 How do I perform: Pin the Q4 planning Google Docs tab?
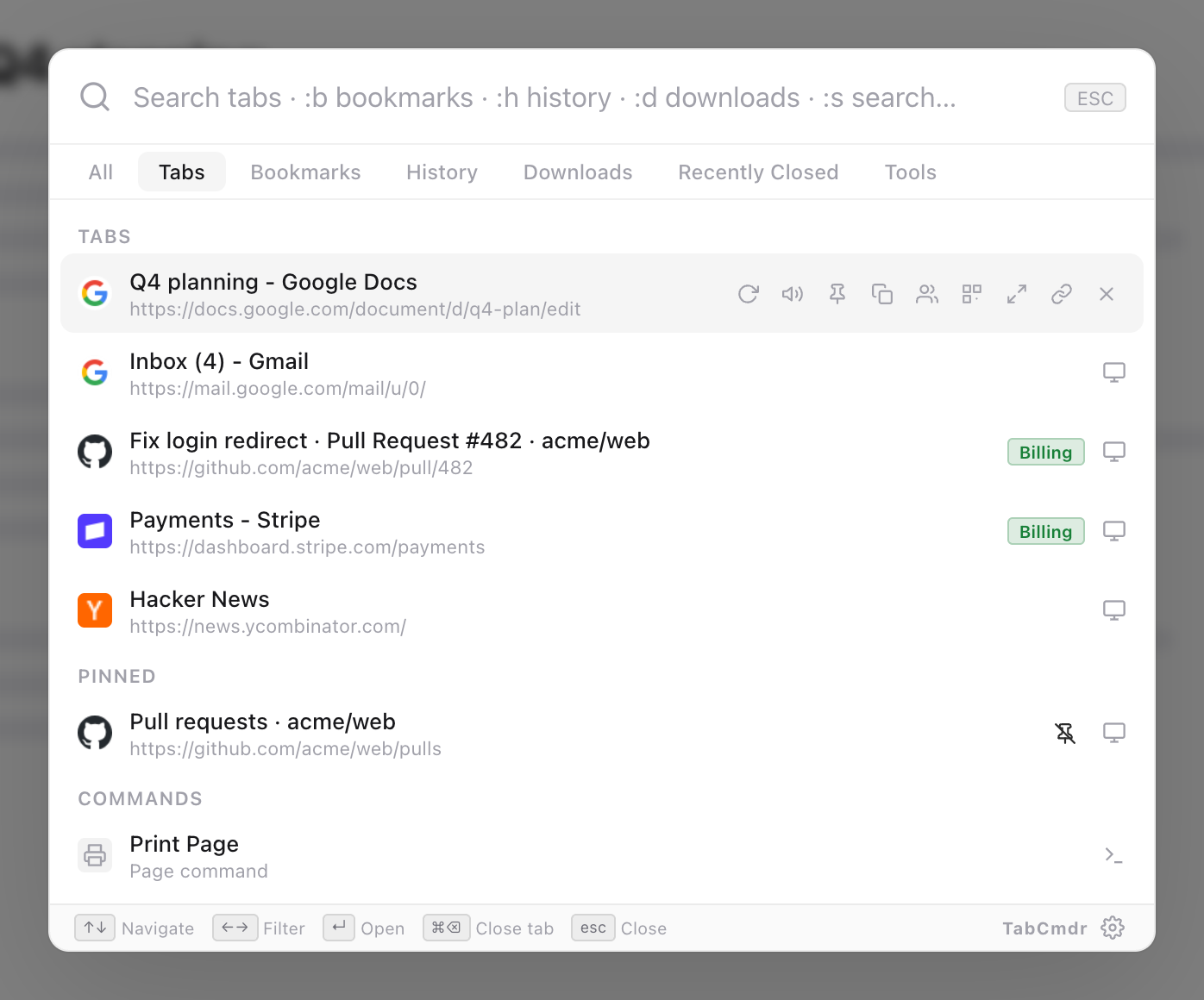837,294
